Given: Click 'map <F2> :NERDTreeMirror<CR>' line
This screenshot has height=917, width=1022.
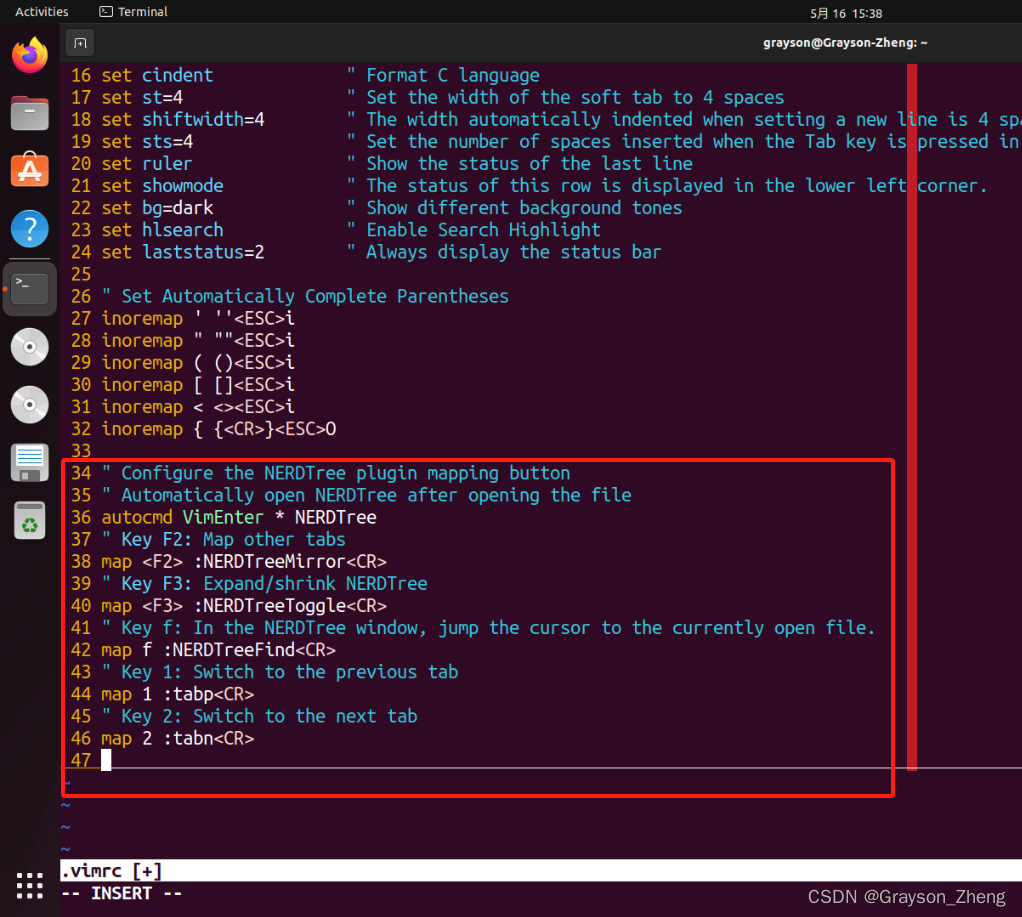Looking at the screenshot, I should click(x=244, y=562).
